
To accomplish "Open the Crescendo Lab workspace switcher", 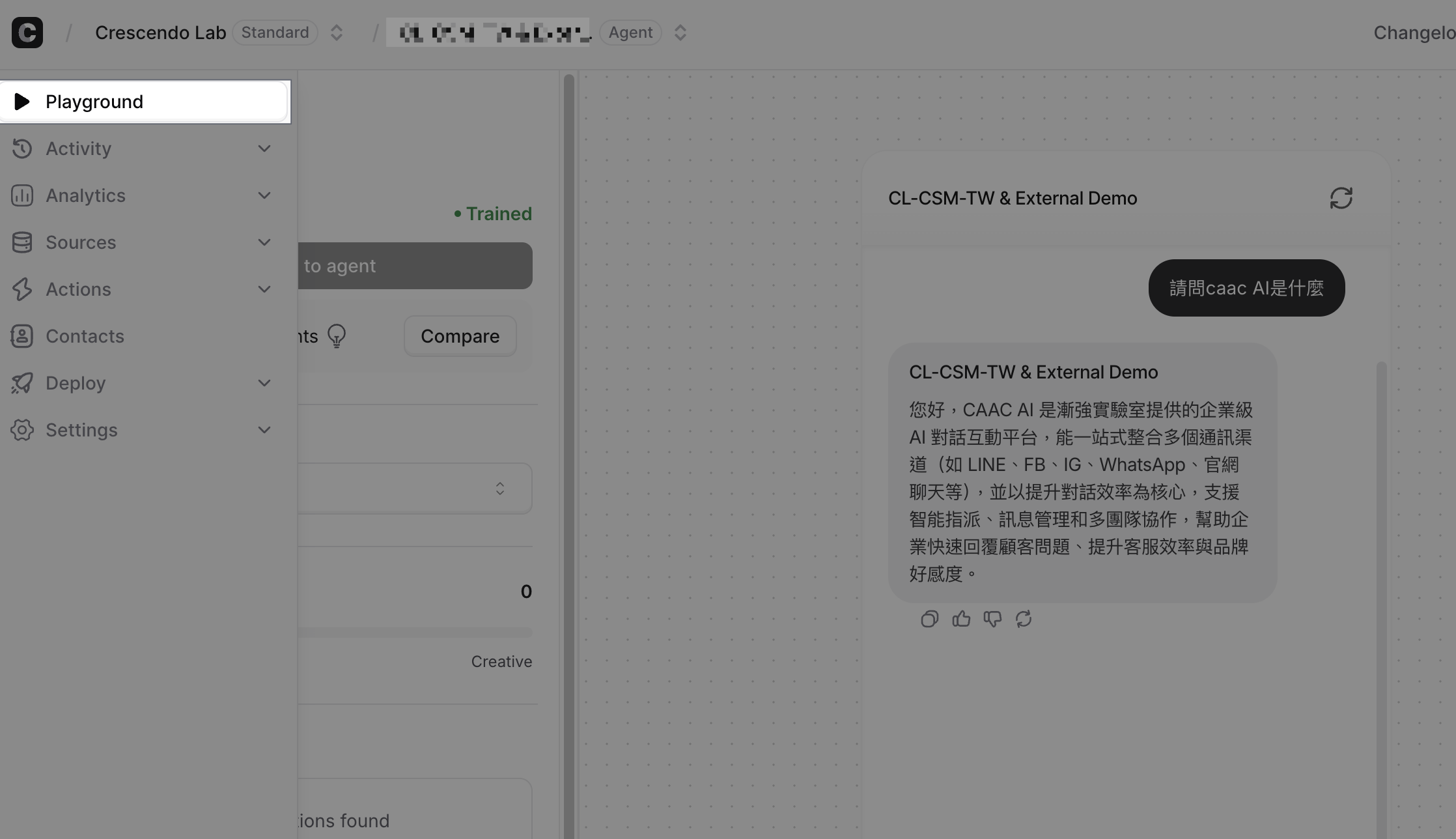I will (x=337, y=33).
